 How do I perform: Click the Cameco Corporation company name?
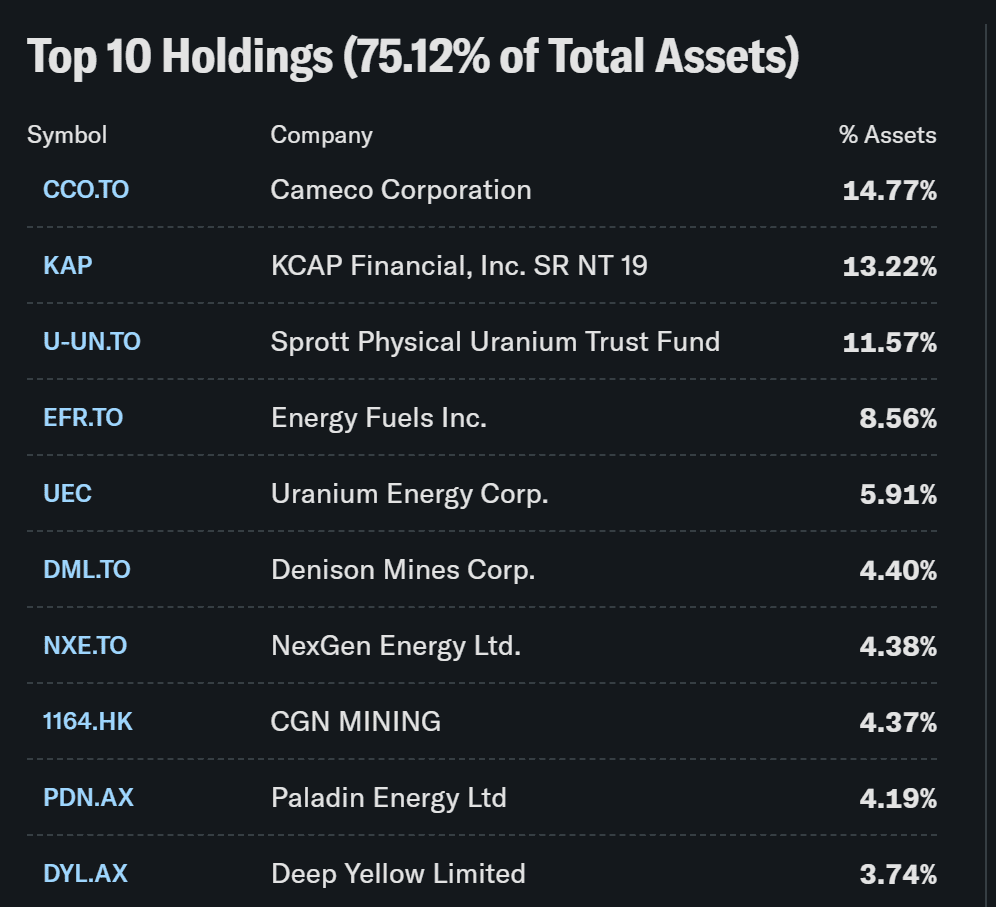pos(401,190)
